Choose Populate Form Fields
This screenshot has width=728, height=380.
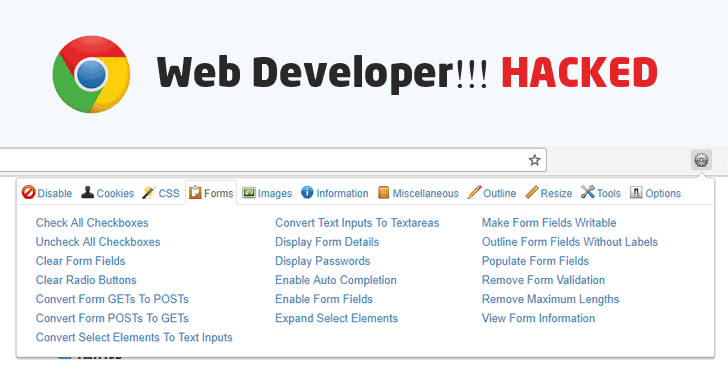coord(535,261)
